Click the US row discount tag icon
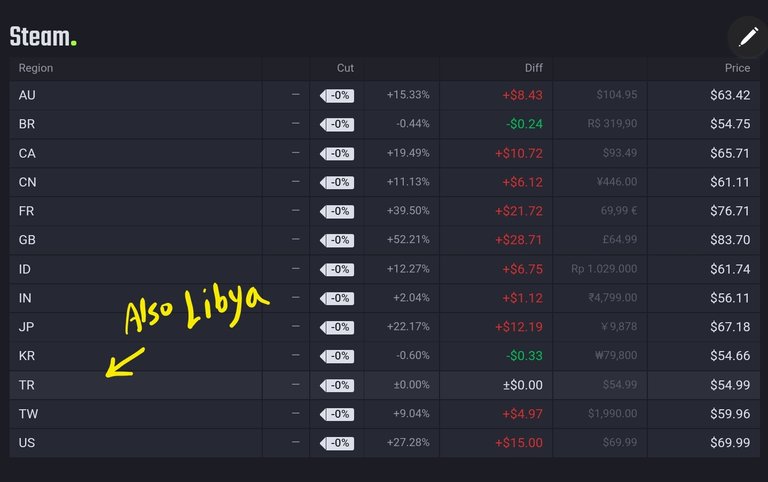Viewport: 768px width, 482px height. pos(337,443)
